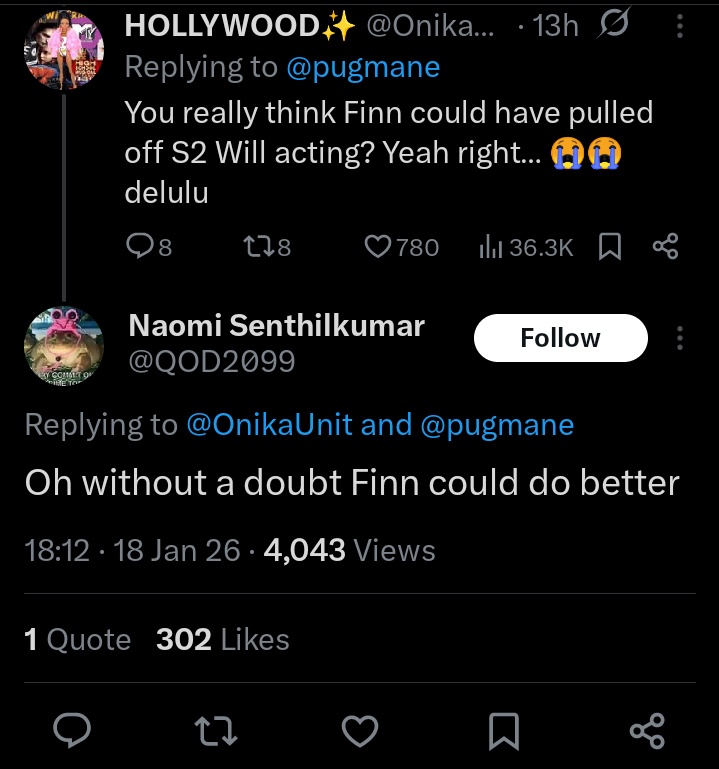
Task: Follow Naomi Senthilkumar
Action: (x=560, y=338)
